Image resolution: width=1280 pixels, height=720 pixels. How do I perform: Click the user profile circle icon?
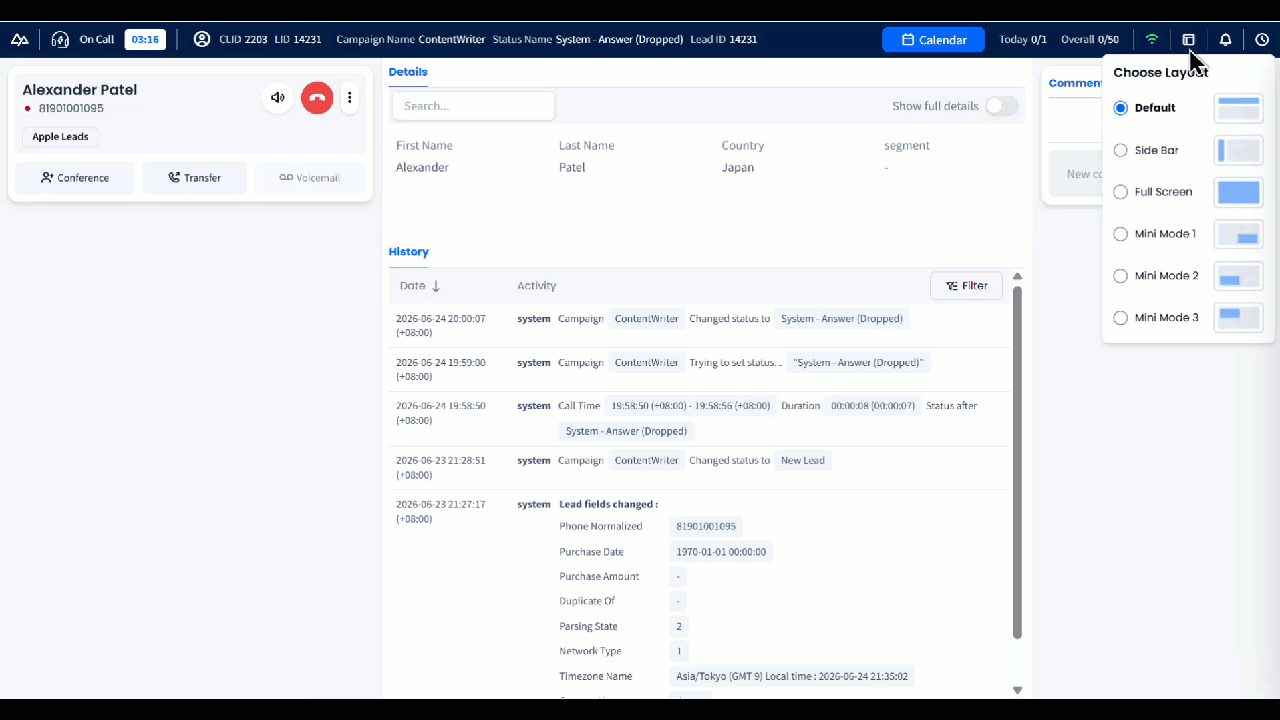(202, 39)
